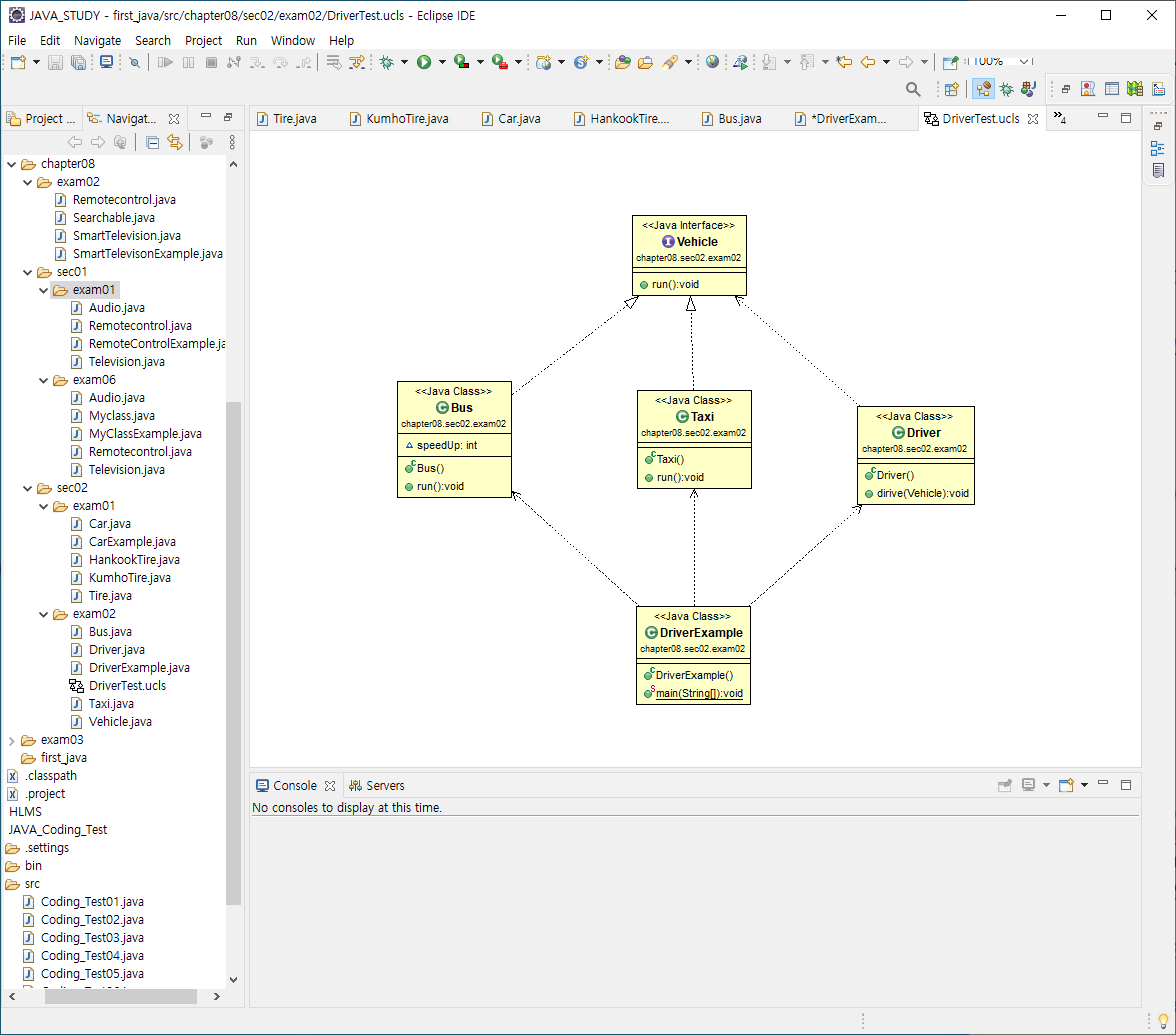Open the Navigate menu
Viewport: 1176px width, 1035px height.
[98, 40]
